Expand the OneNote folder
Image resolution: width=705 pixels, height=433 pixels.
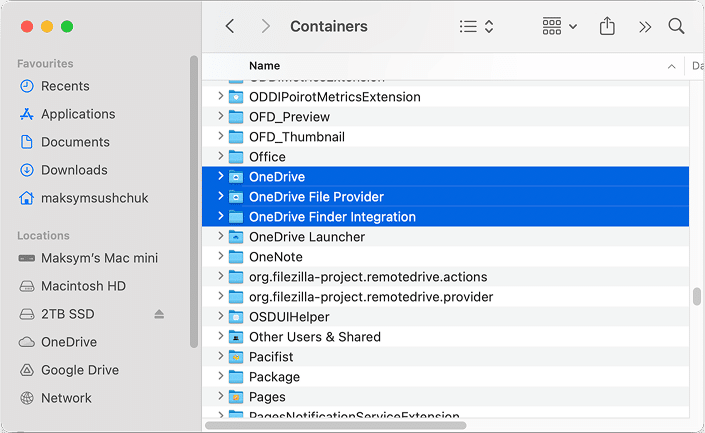click(220, 256)
